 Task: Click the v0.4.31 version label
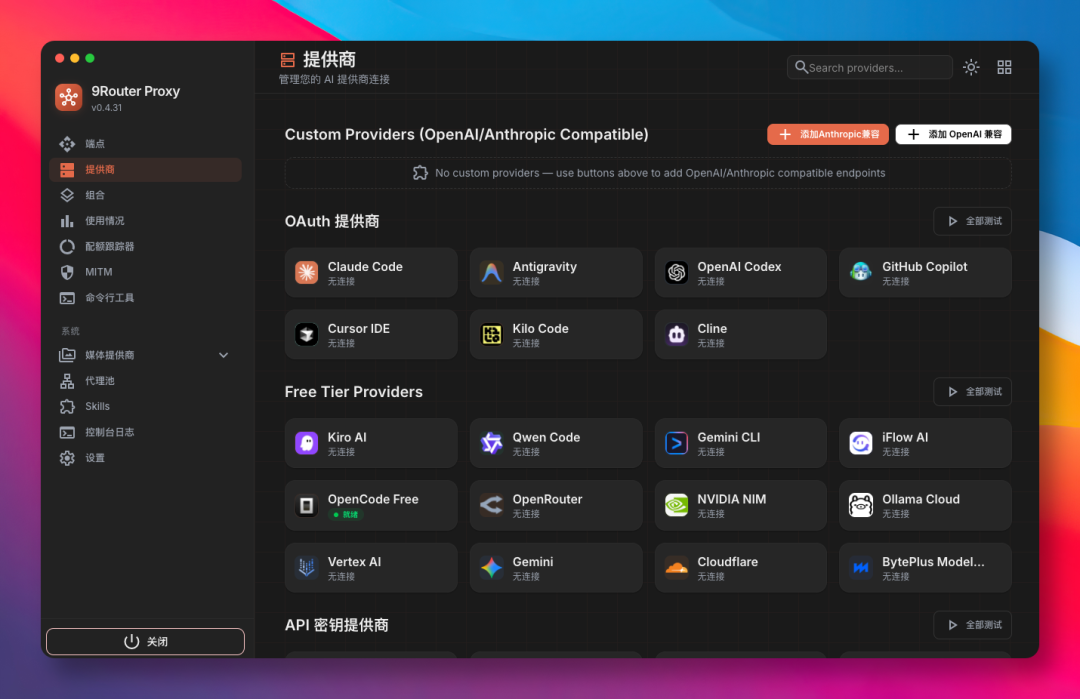(x=107, y=108)
